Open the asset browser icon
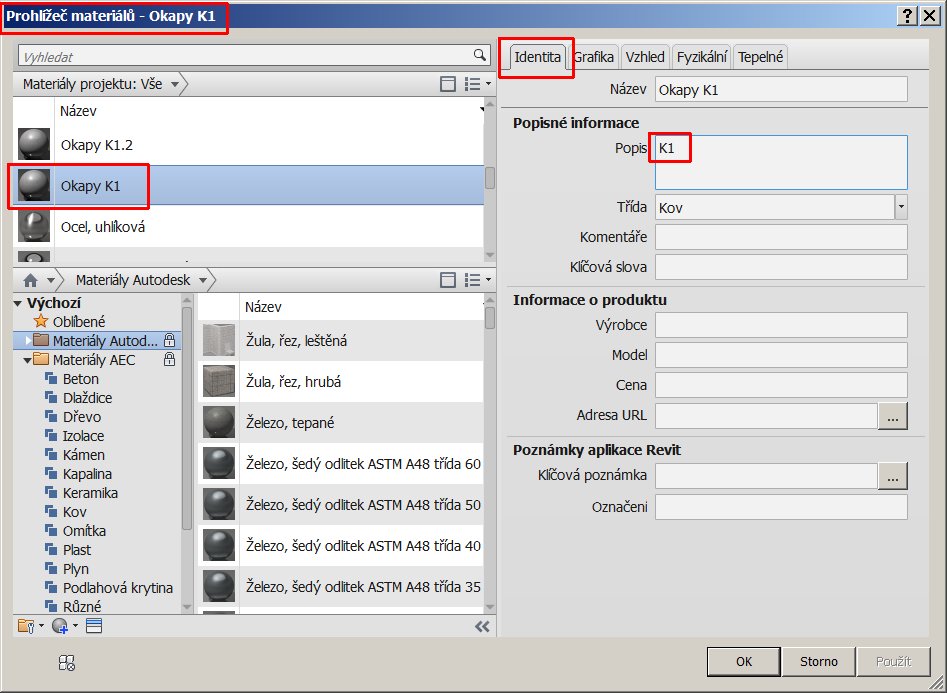This screenshot has width=947, height=693. click(x=94, y=626)
